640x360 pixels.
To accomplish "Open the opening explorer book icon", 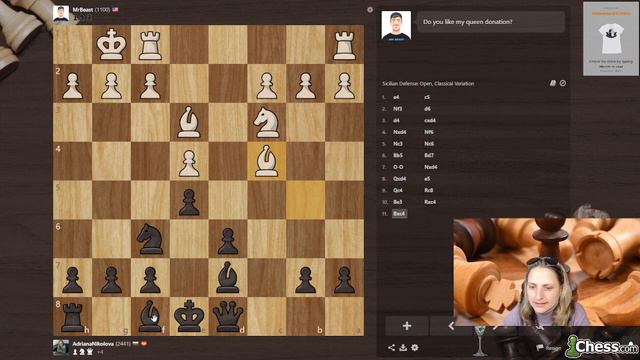I will (x=553, y=83).
